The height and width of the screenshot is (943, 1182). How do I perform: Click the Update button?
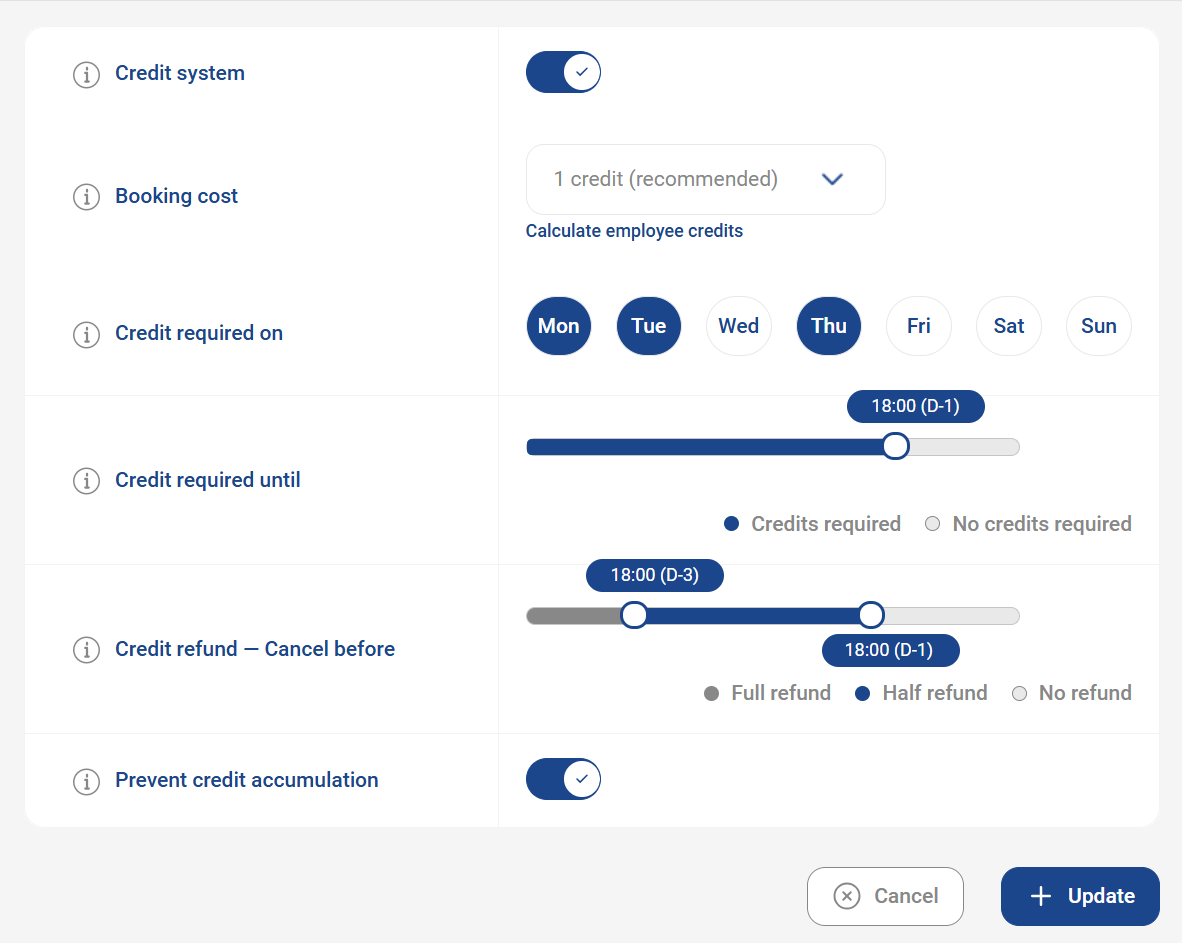1080,896
